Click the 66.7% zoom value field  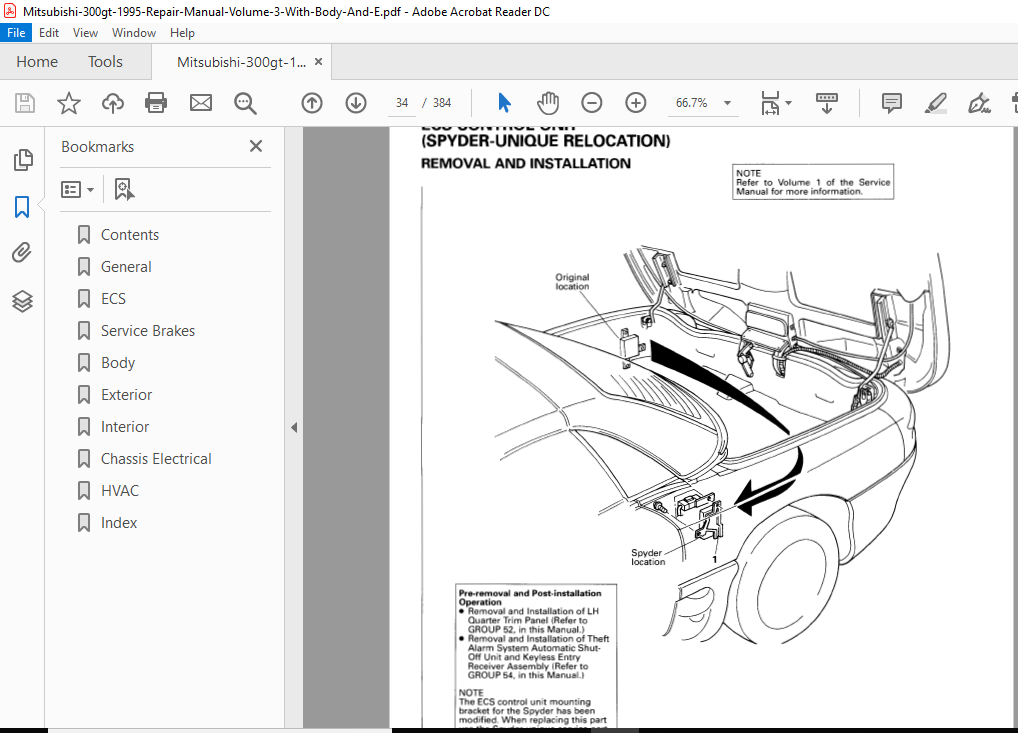(691, 103)
